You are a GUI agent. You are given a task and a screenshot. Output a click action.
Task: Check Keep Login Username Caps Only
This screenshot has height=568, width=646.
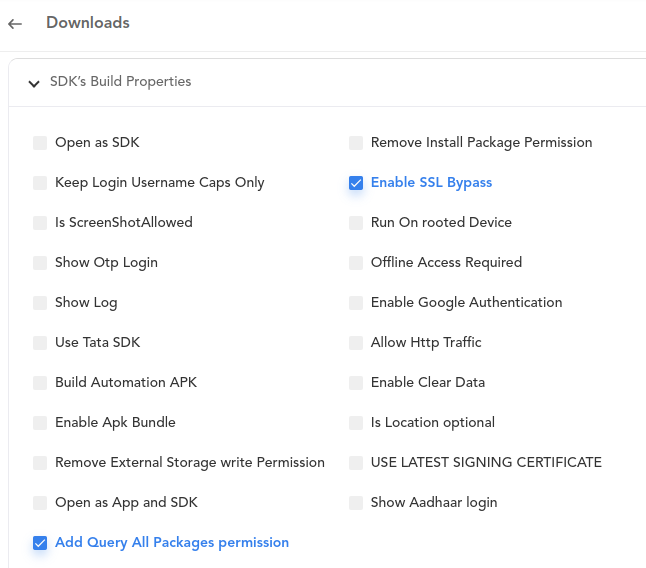click(40, 183)
